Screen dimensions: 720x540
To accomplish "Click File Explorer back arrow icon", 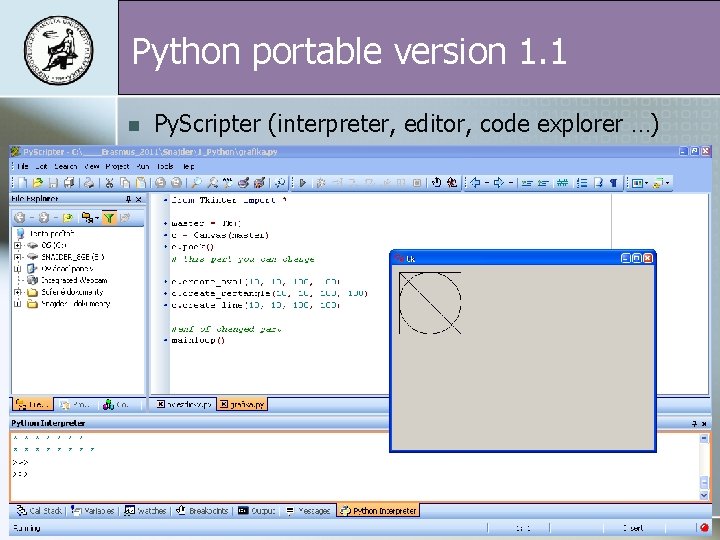I will click(x=19, y=218).
